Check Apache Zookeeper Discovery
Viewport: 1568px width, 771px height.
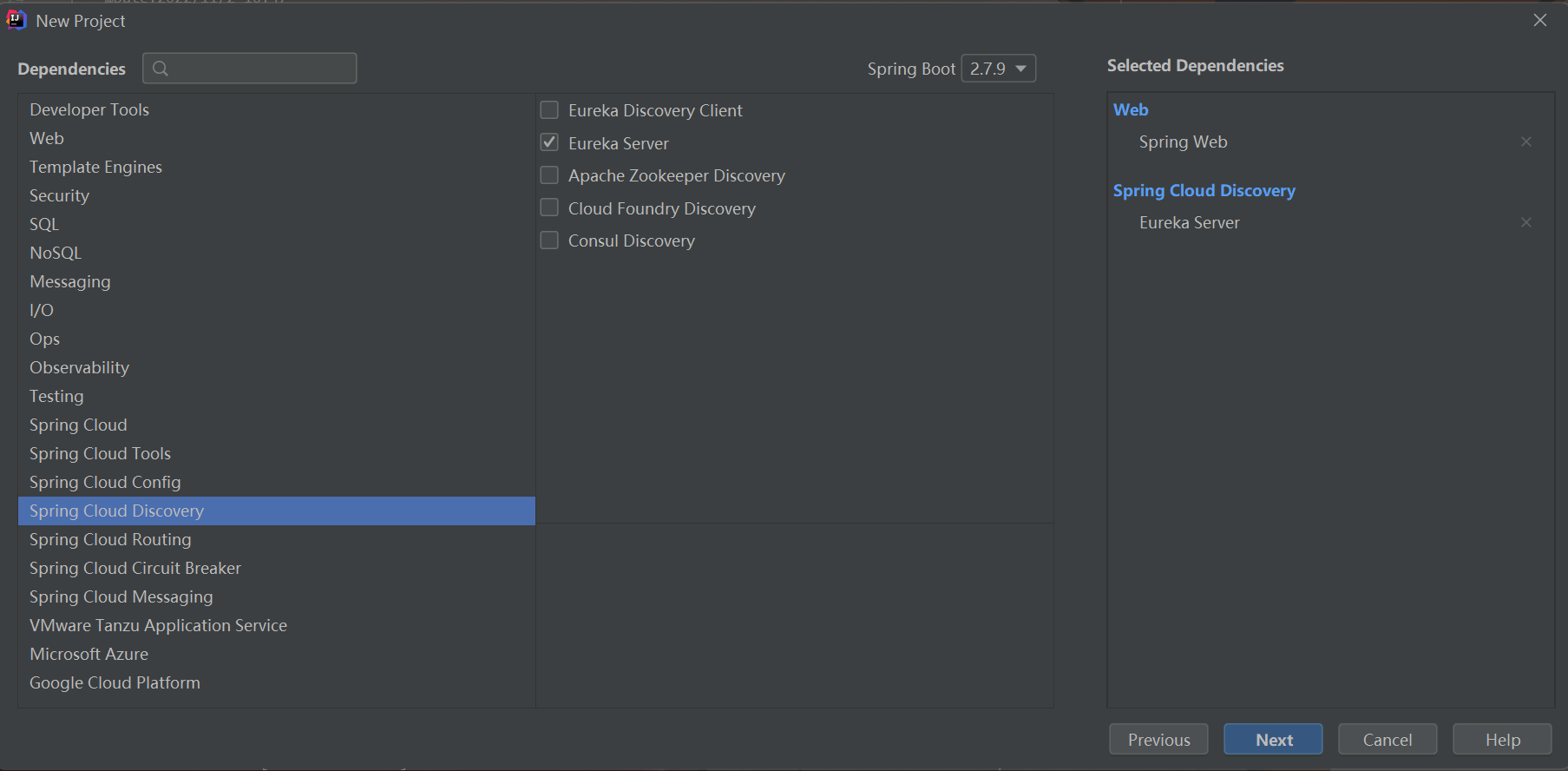pyautogui.click(x=549, y=175)
